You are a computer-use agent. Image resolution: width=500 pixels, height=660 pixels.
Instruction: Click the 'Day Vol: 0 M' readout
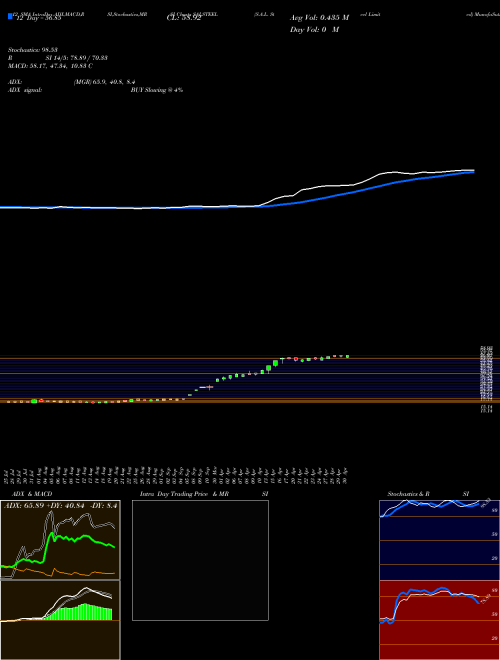click(x=314, y=30)
